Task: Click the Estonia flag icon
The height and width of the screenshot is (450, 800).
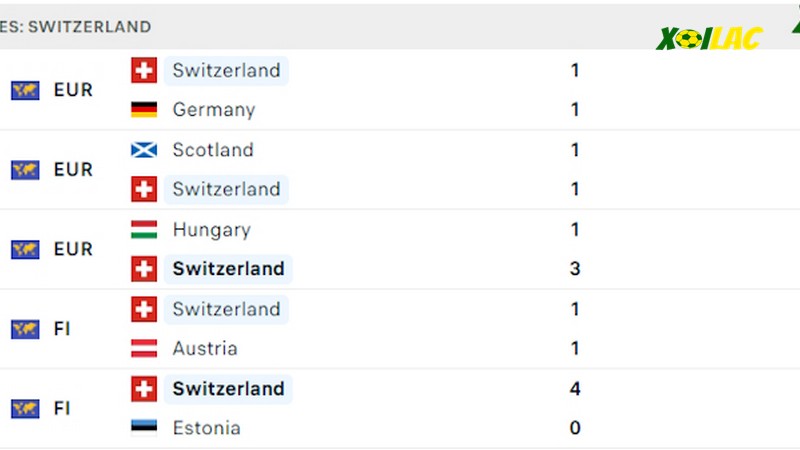Action: tap(144, 428)
